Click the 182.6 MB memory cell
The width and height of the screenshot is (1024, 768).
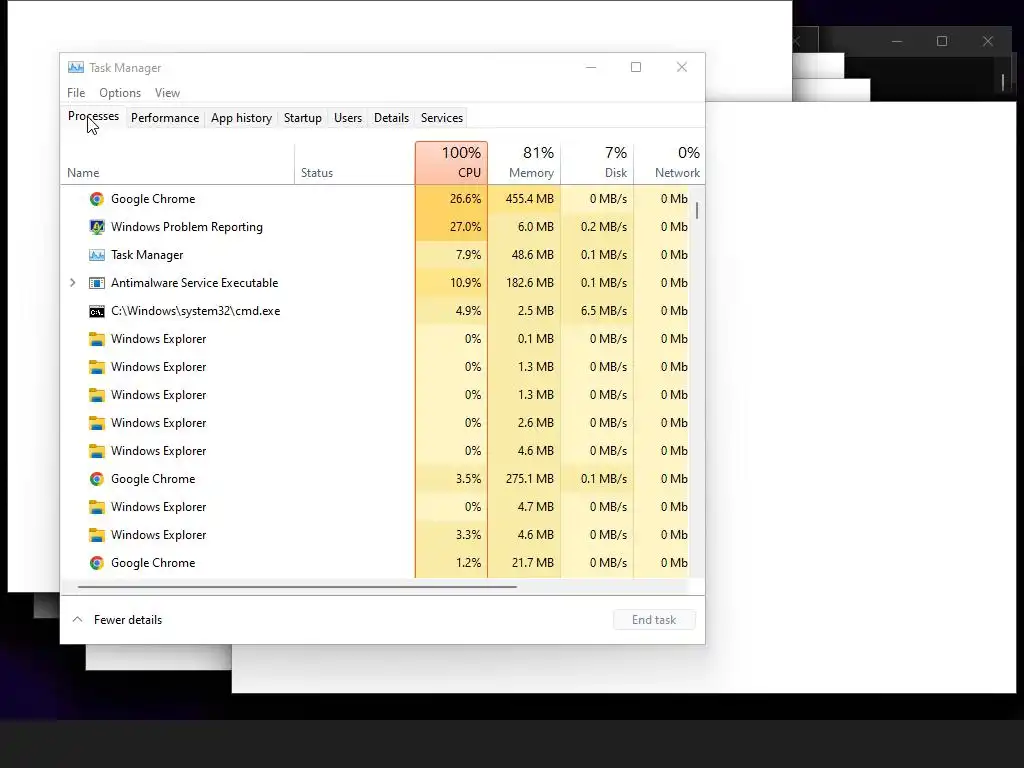point(524,283)
